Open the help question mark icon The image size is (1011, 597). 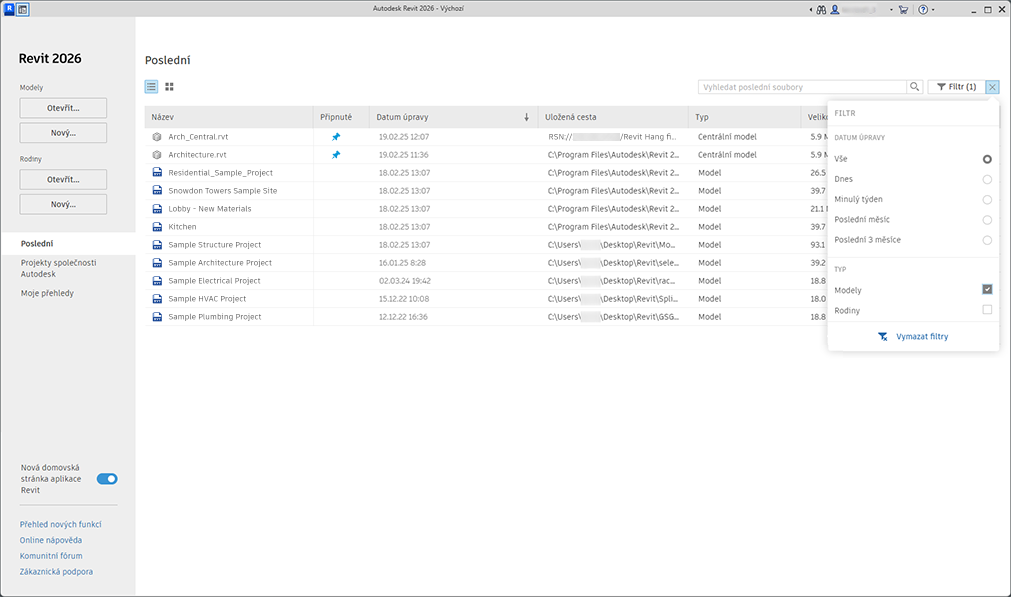(923, 10)
